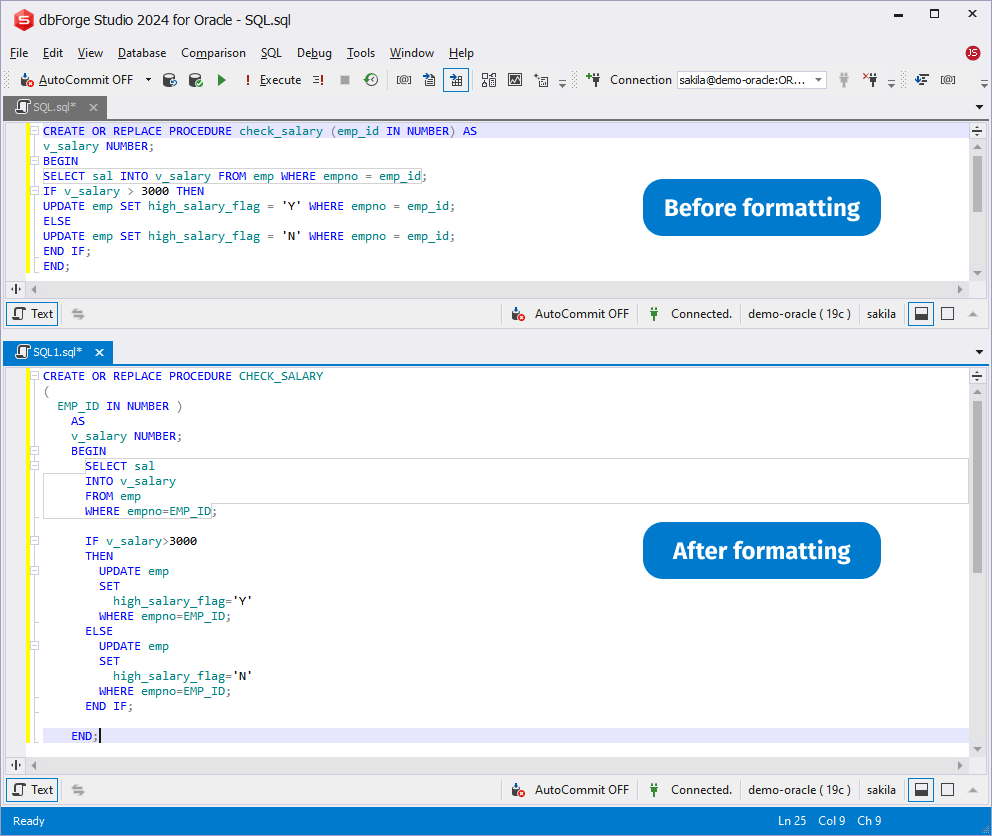This screenshot has width=992, height=836.
Task: Open the Comparison menu
Action: [213, 53]
